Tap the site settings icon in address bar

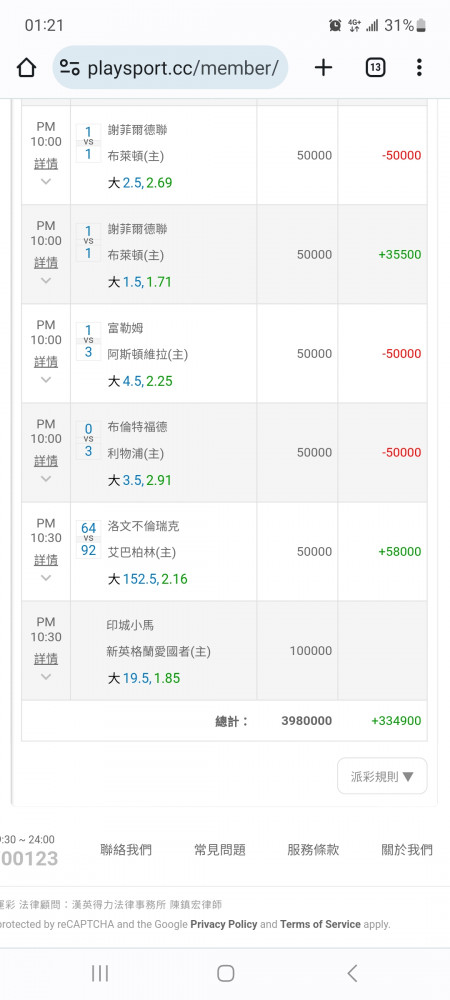pos(69,67)
